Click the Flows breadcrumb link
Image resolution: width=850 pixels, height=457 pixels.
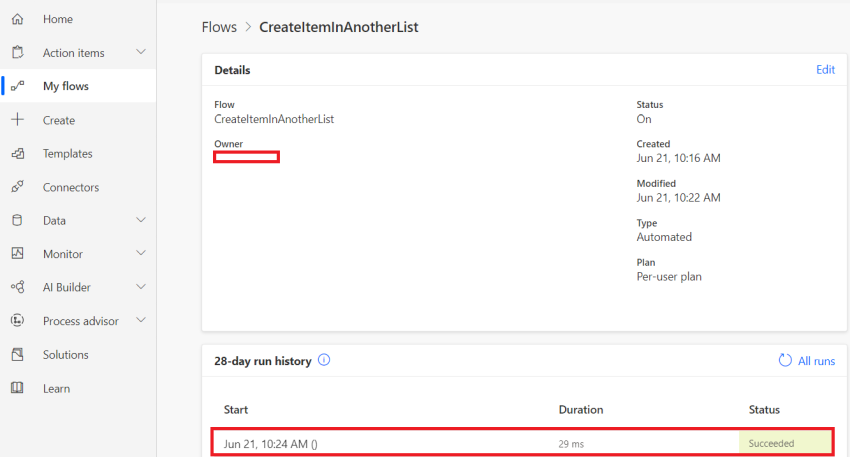(x=219, y=27)
